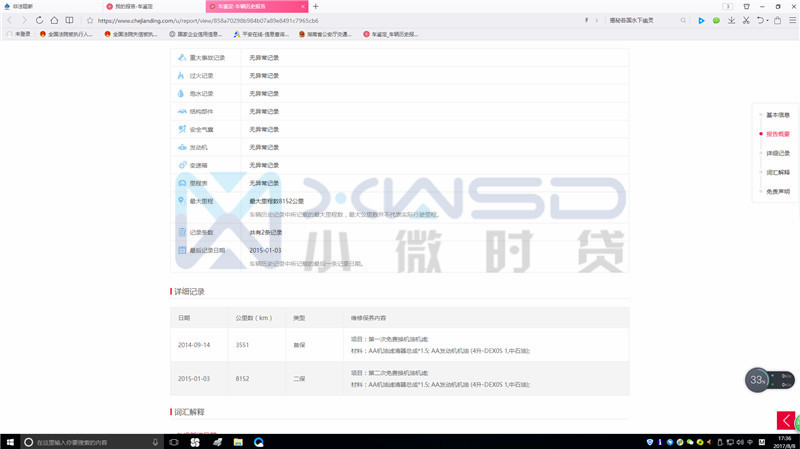
Task: Click the red arrow expand button at bottom right
Action: click(x=788, y=421)
